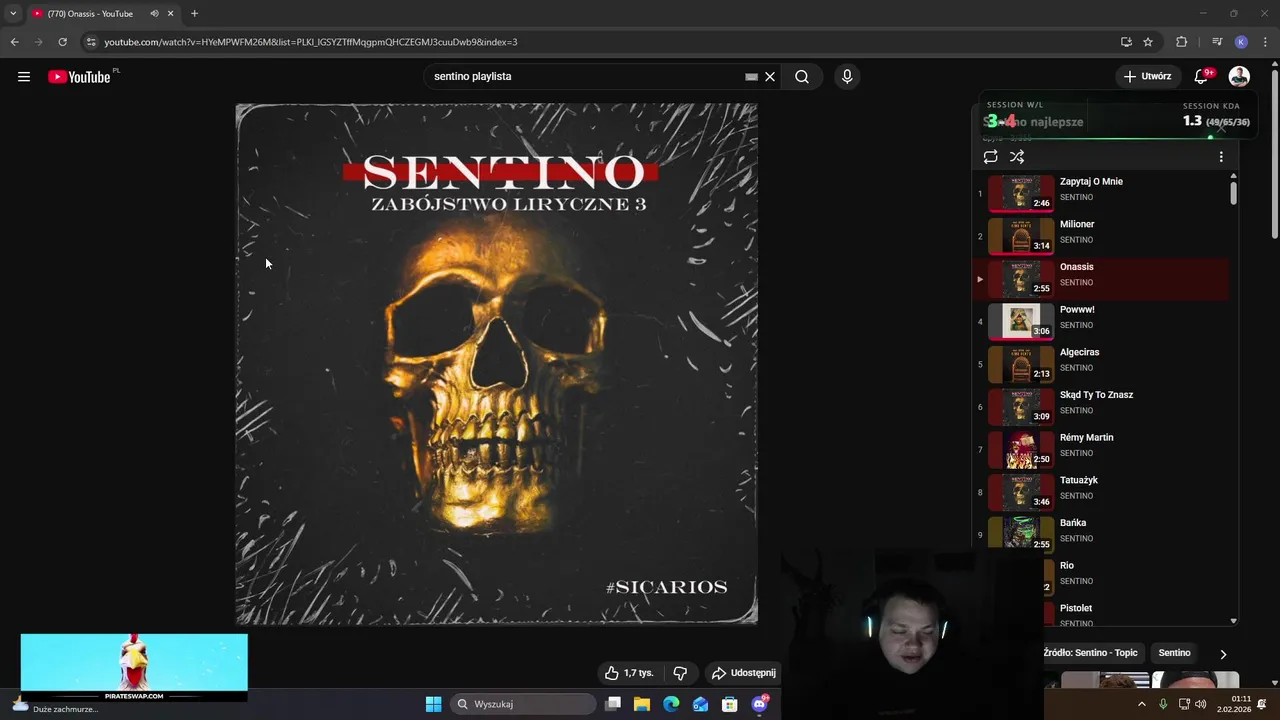Reload the page
The height and width of the screenshot is (720, 1280).
[x=62, y=42]
